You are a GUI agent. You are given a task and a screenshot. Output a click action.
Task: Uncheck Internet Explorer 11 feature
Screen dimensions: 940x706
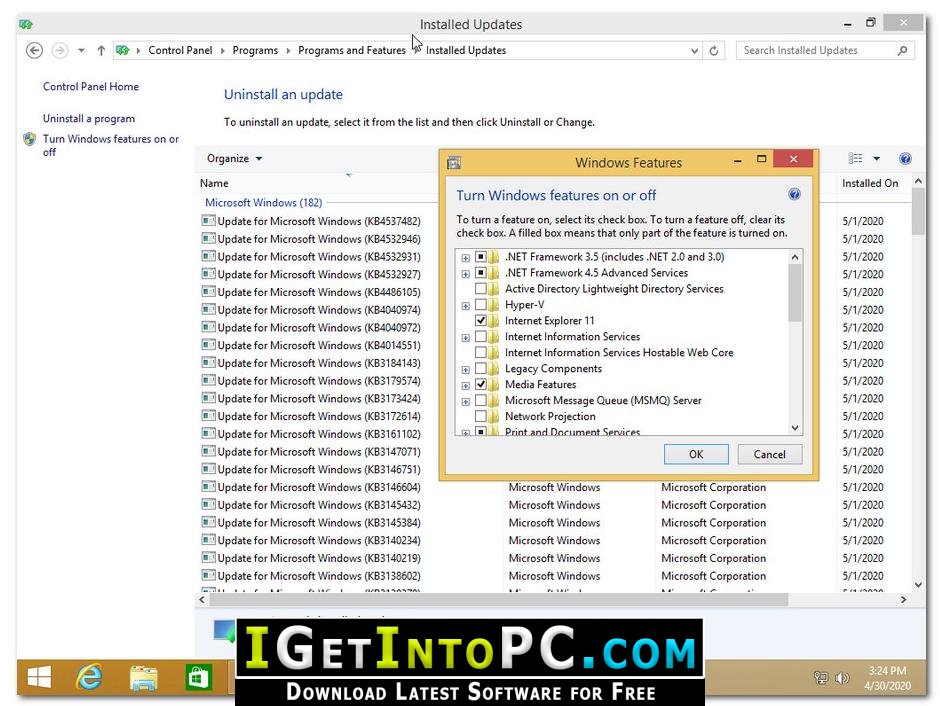pyautogui.click(x=481, y=321)
